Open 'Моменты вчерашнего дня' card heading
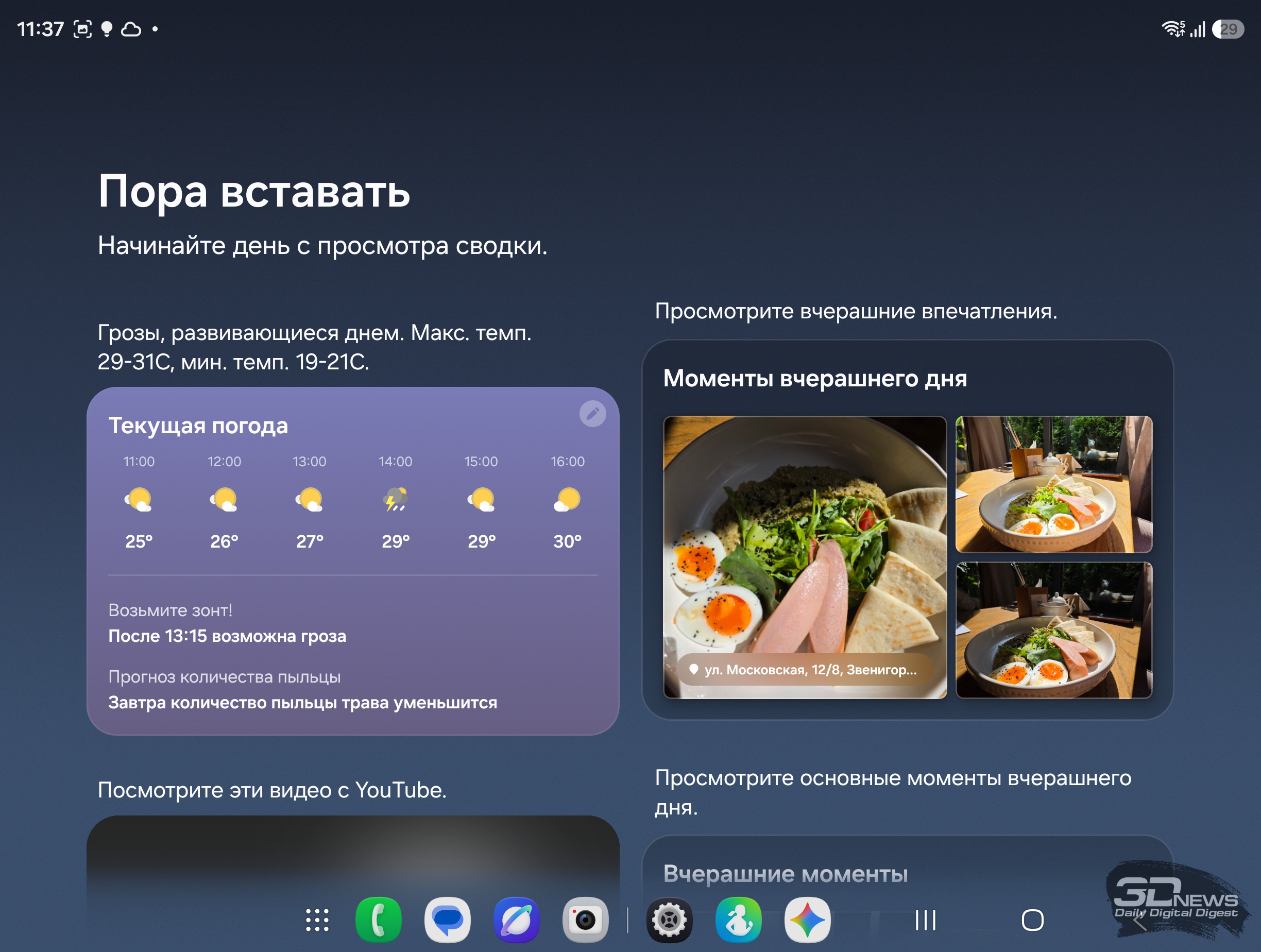Screen dimensions: 1261x952 pos(814,379)
